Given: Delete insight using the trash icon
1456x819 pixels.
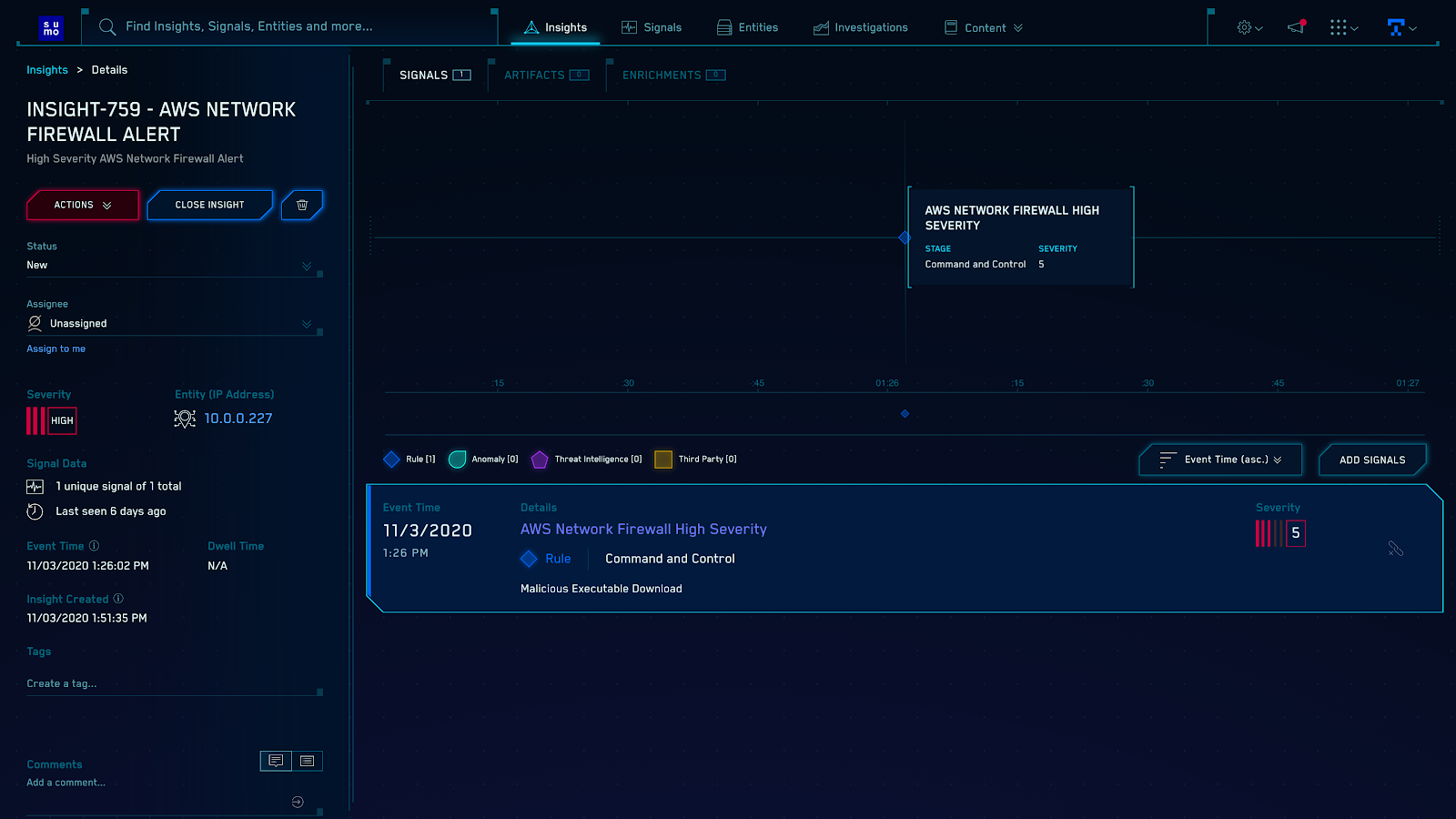Looking at the screenshot, I should coord(302,205).
